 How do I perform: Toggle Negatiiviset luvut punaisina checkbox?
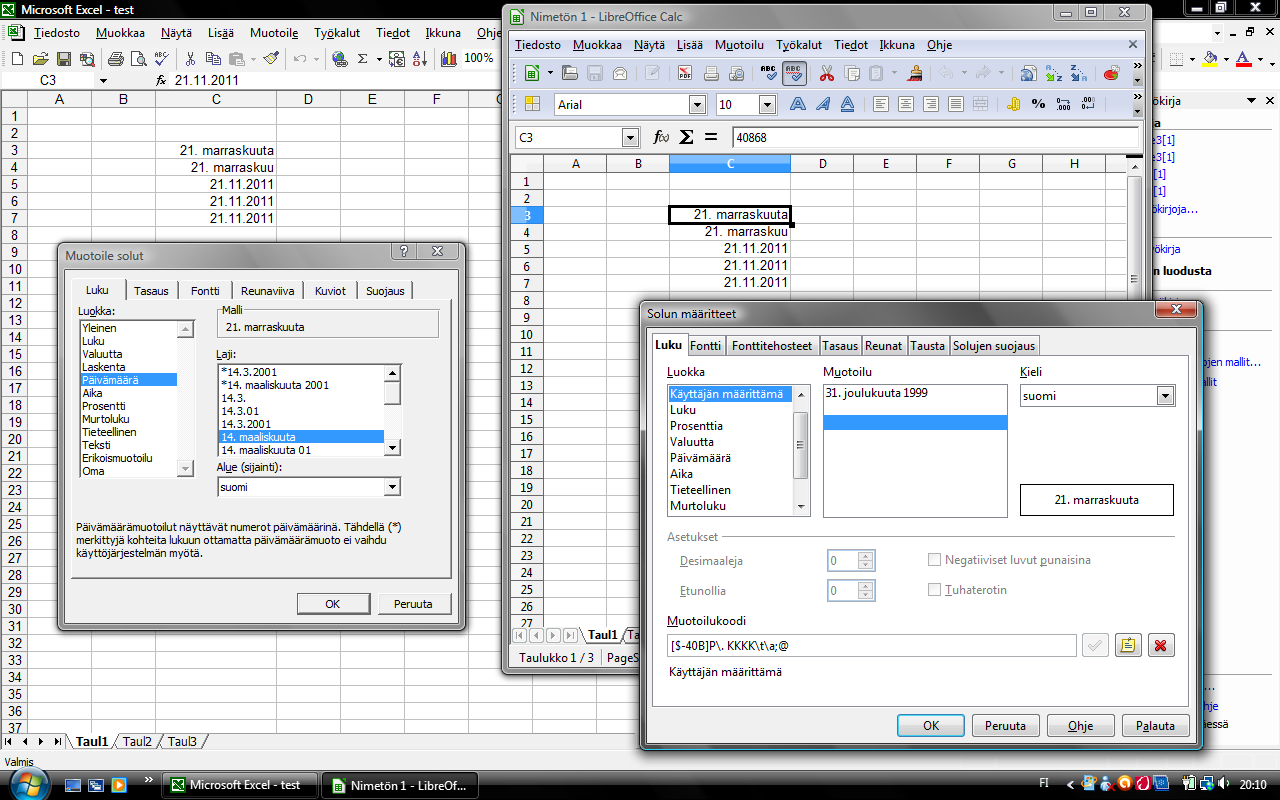pyautogui.click(x=935, y=560)
